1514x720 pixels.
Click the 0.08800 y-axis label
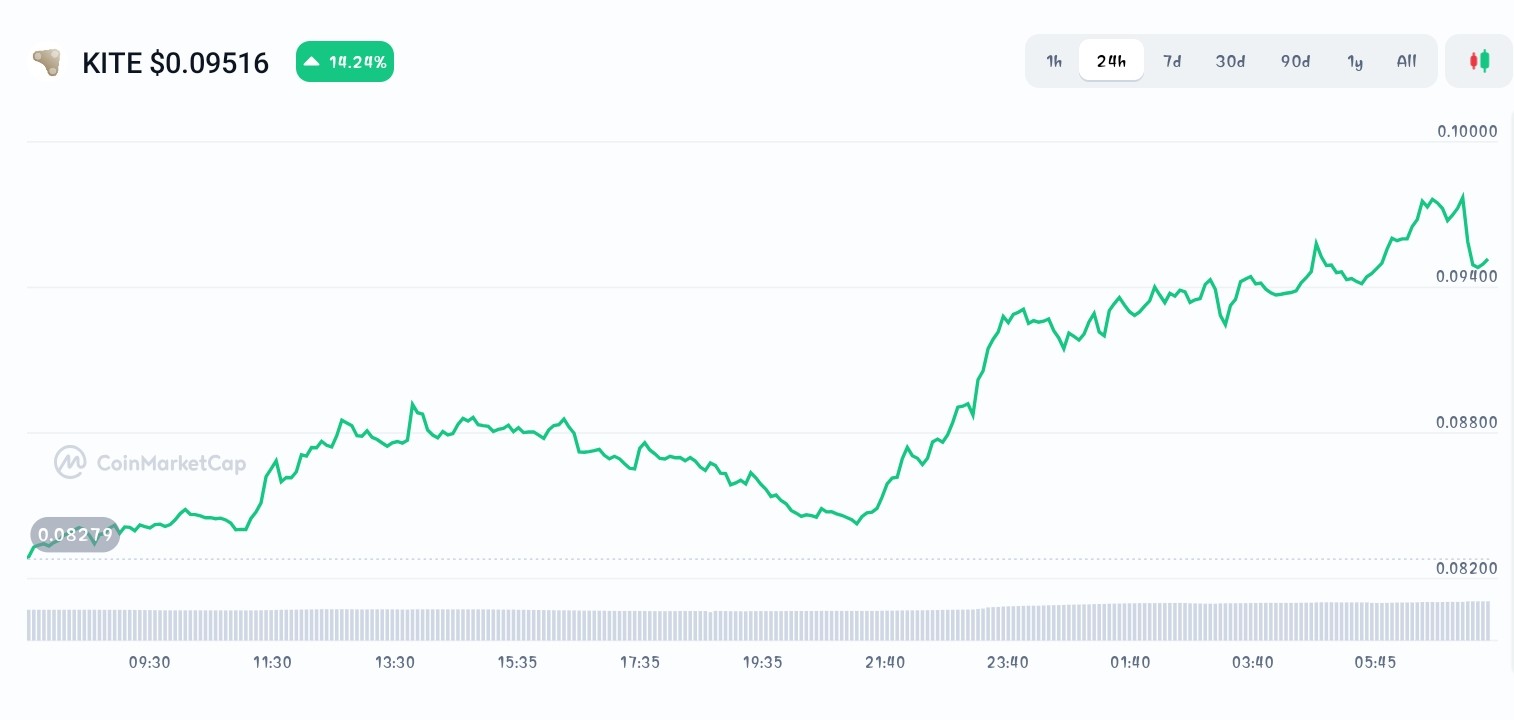tap(1467, 422)
